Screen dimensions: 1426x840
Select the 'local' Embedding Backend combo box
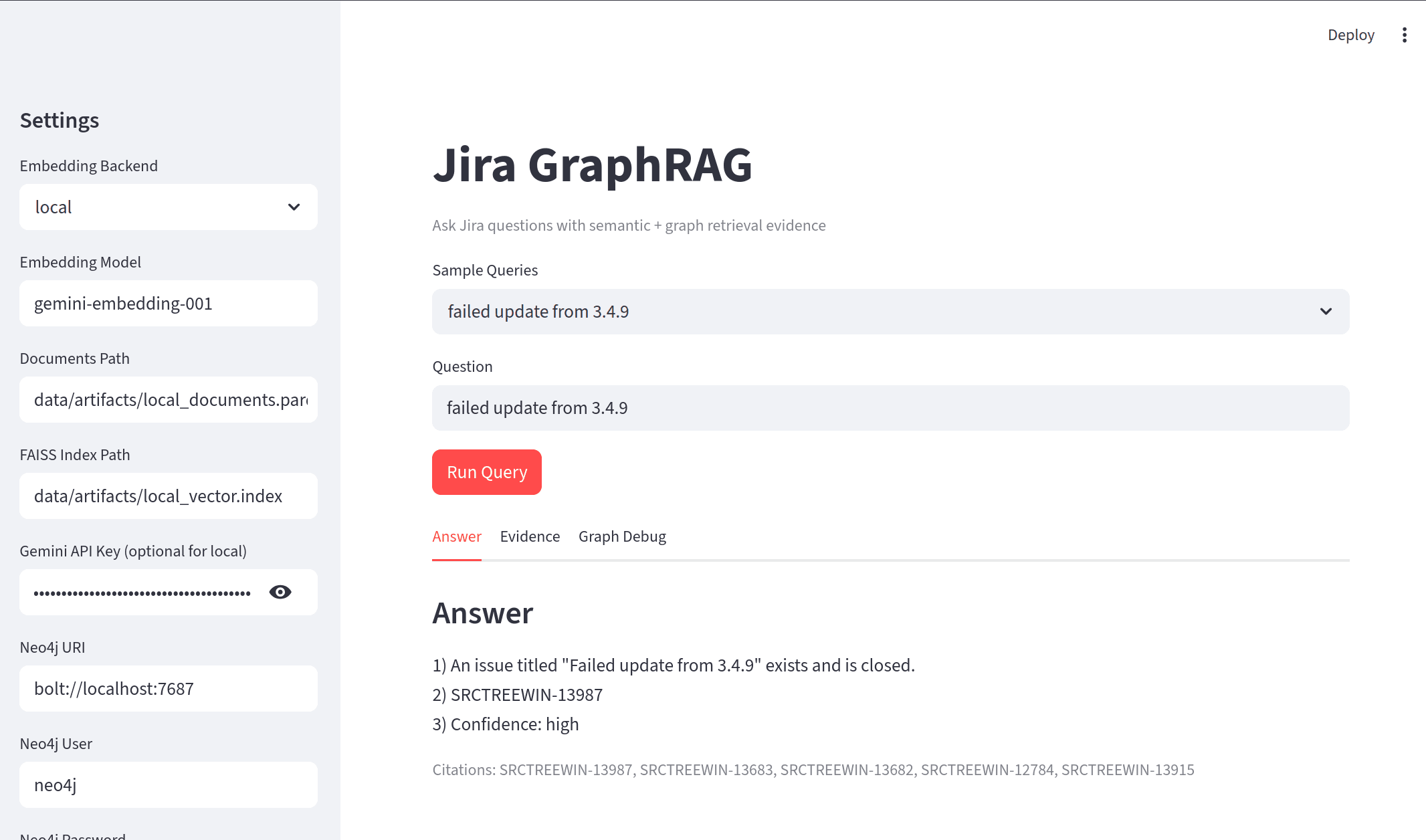pos(169,207)
